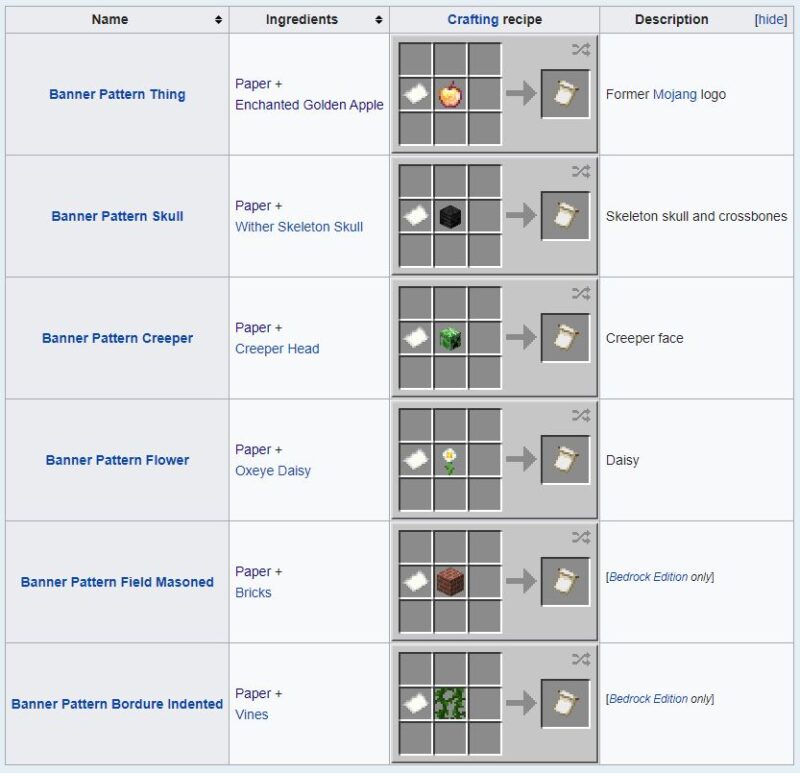Viewport: 800px width, 773px height.
Task: Click shapeless shuffle icon in Field Masoned recipe
Action: pos(581,537)
